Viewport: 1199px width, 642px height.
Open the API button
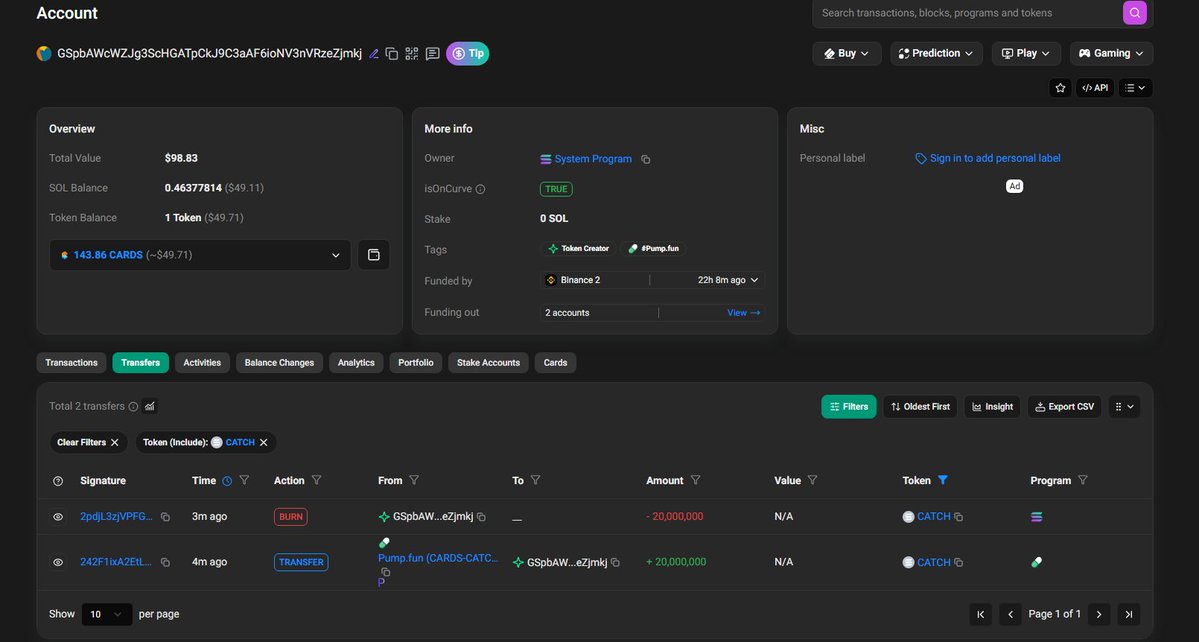point(1095,88)
